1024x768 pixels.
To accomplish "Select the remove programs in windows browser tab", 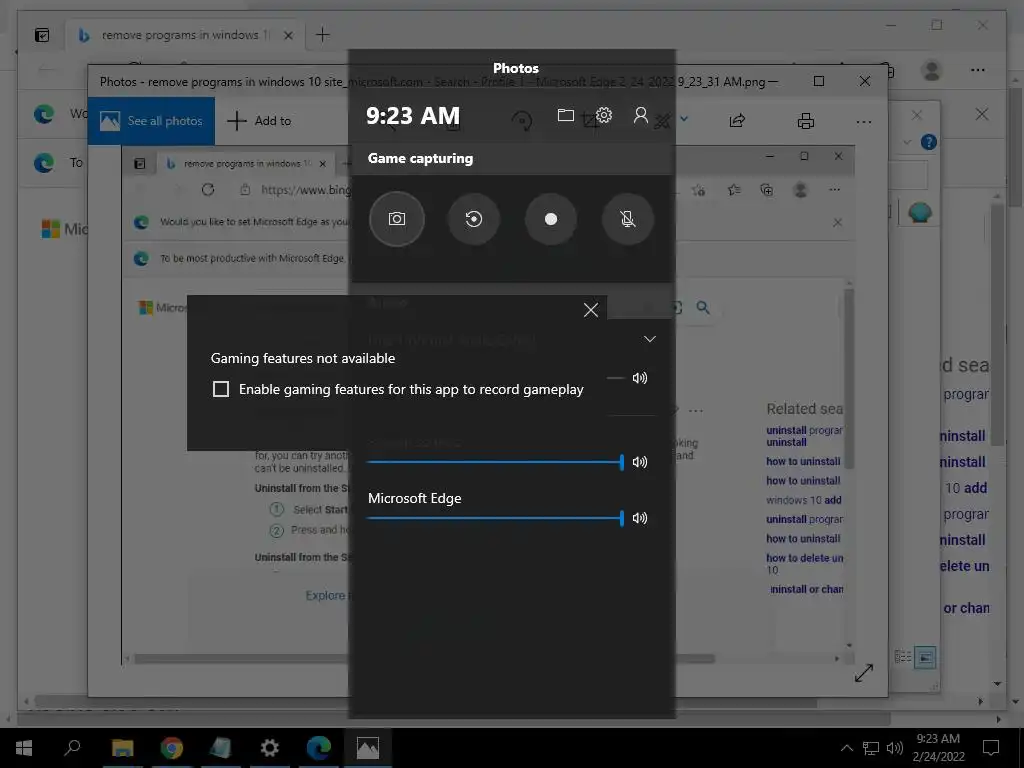I will point(184,35).
